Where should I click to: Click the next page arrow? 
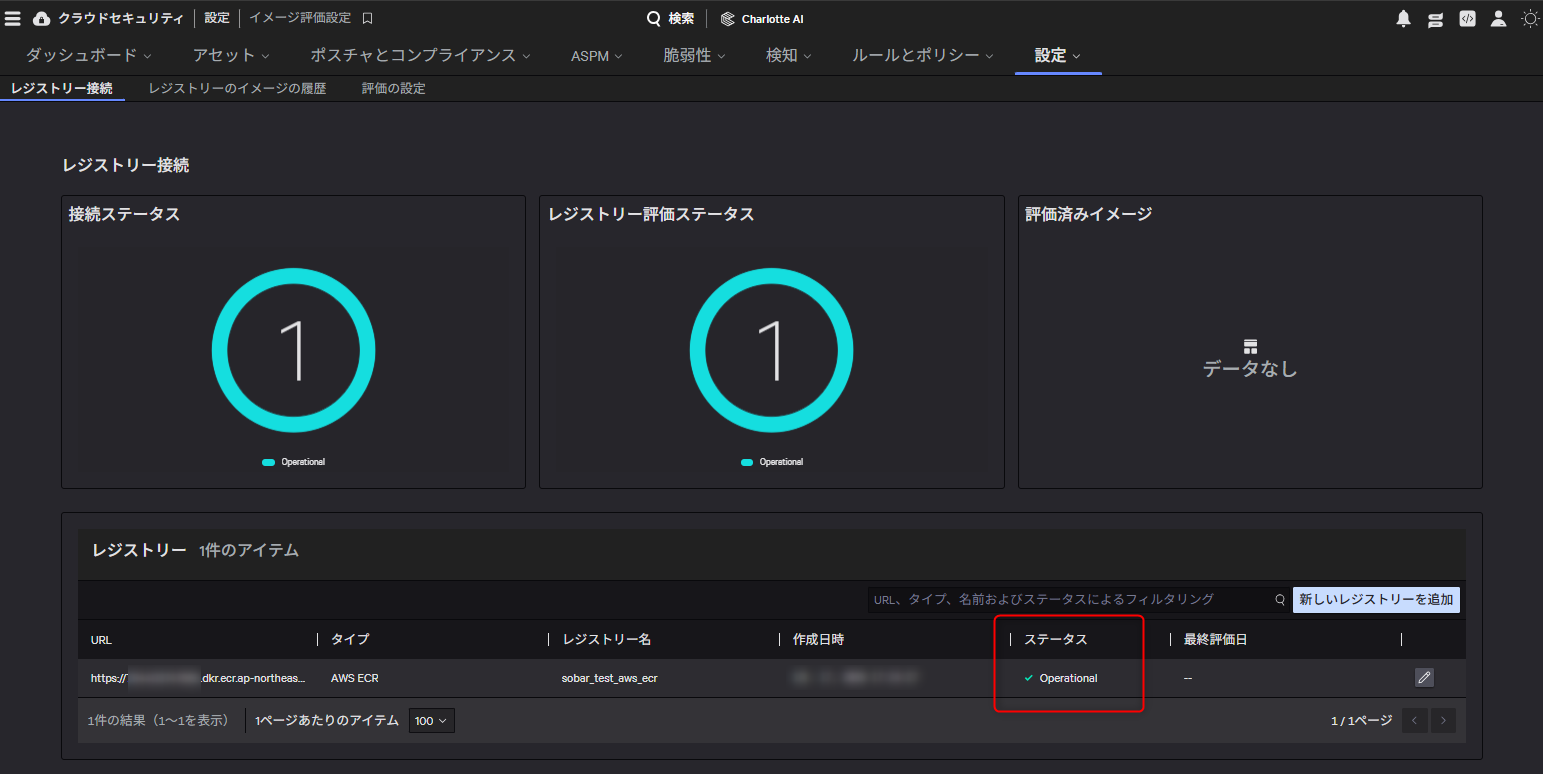(x=1443, y=720)
